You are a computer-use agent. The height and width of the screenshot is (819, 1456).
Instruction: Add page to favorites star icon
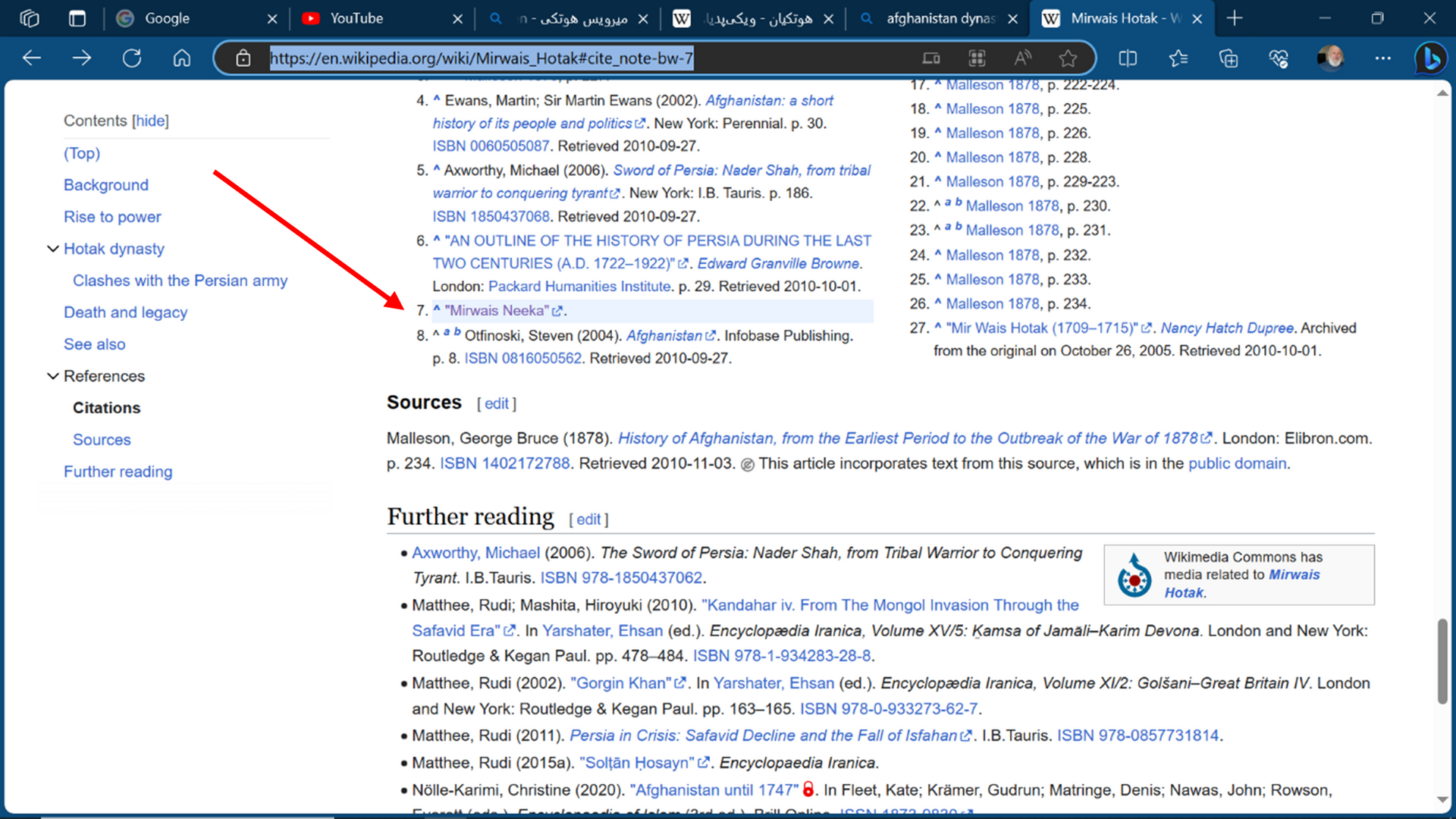(1068, 58)
